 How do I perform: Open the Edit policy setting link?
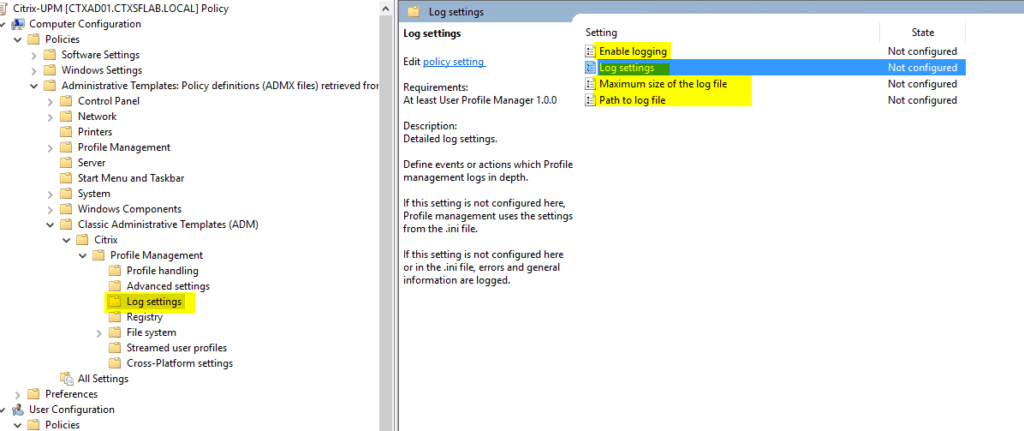pos(454,61)
